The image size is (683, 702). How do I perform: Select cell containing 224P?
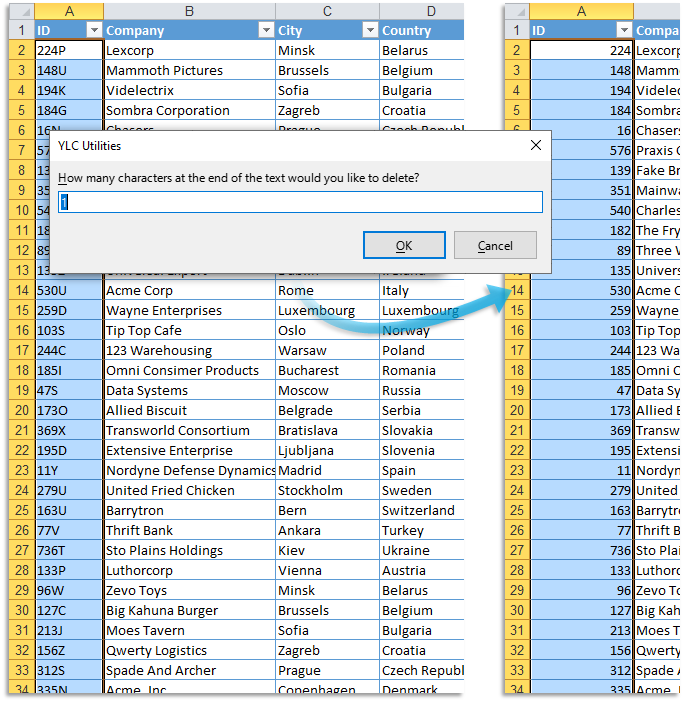coord(69,50)
